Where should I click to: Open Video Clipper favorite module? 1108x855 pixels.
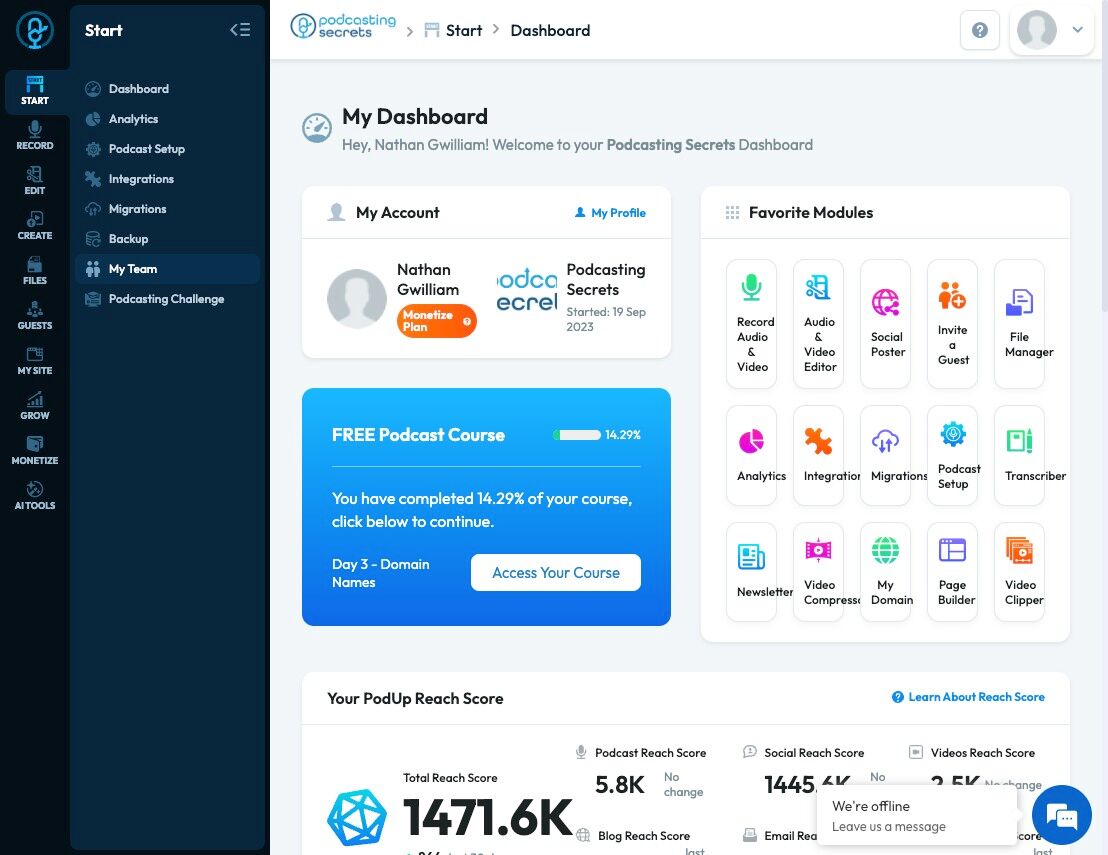[x=1020, y=572]
